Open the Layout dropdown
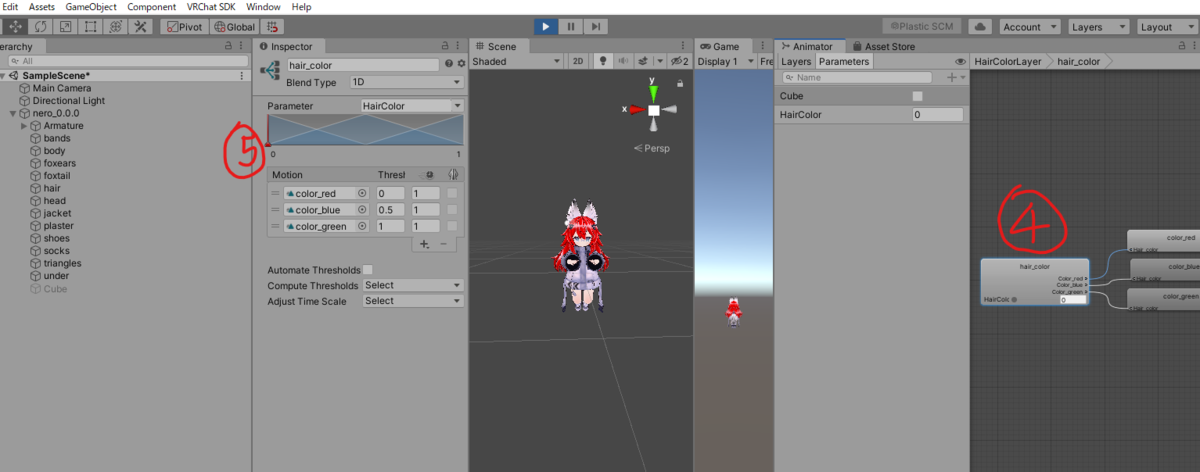 tap(1166, 27)
